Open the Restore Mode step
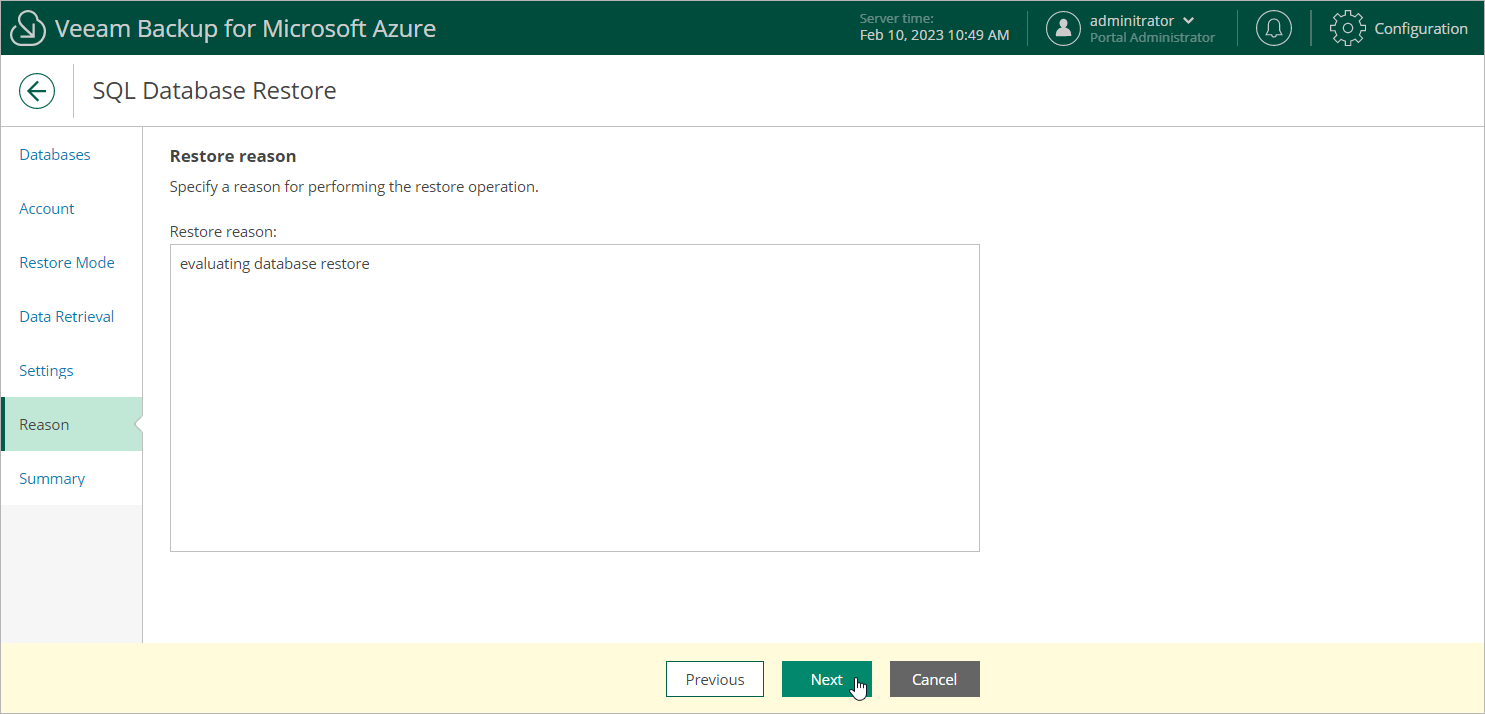The width and height of the screenshot is (1485, 714). [x=67, y=263]
